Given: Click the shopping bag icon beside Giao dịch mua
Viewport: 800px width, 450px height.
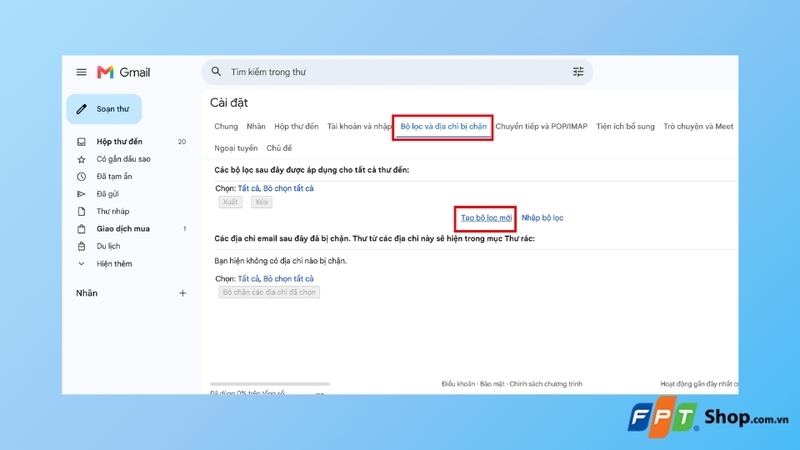Looking at the screenshot, I should (81, 229).
